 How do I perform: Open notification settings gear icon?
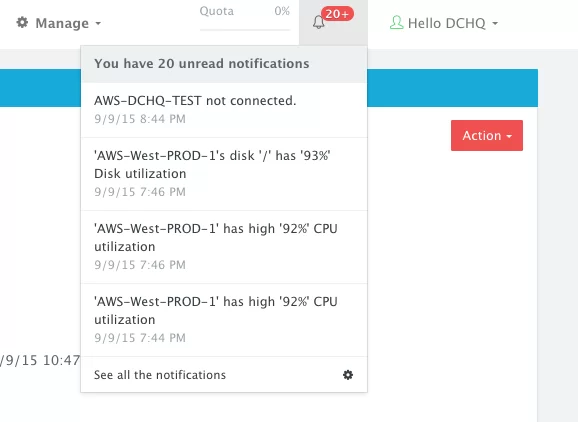(348, 375)
